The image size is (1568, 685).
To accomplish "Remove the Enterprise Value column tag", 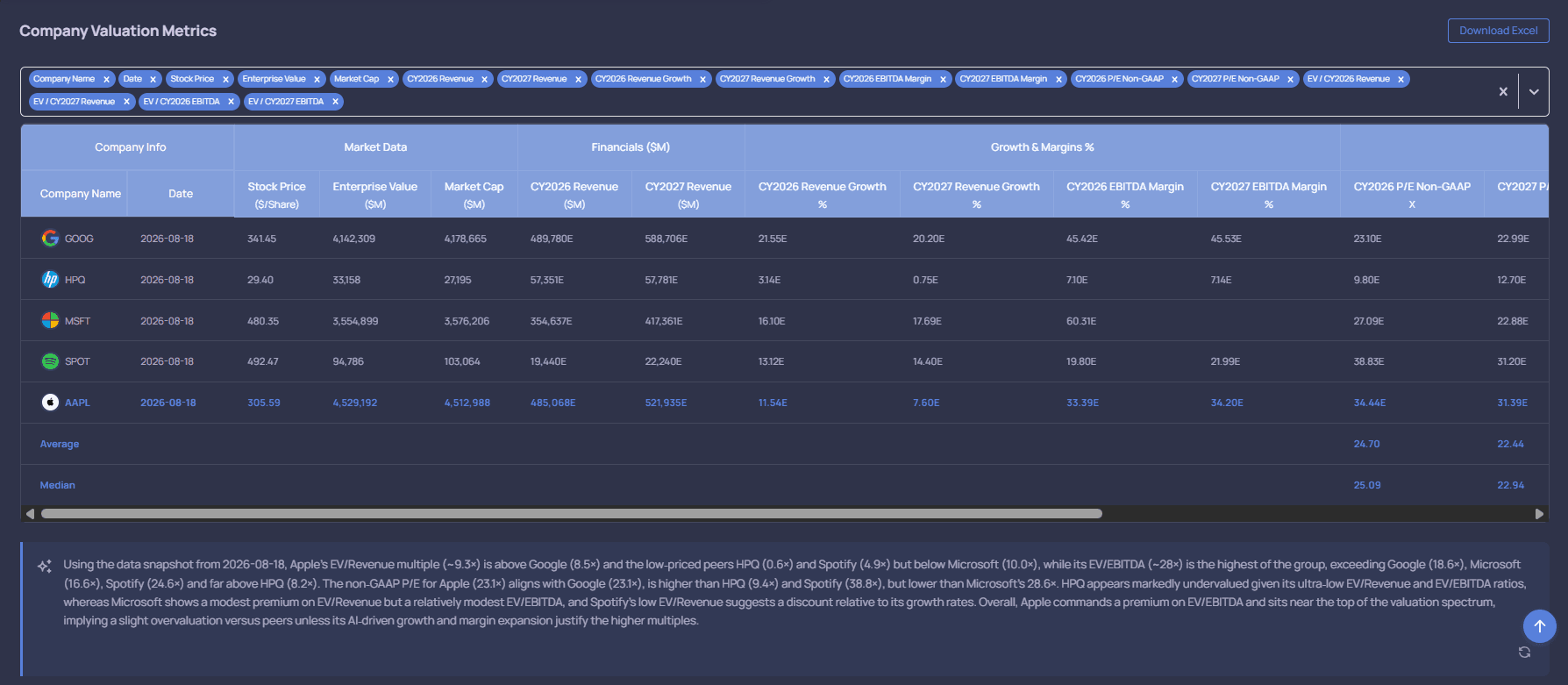I will click(x=317, y=79).
